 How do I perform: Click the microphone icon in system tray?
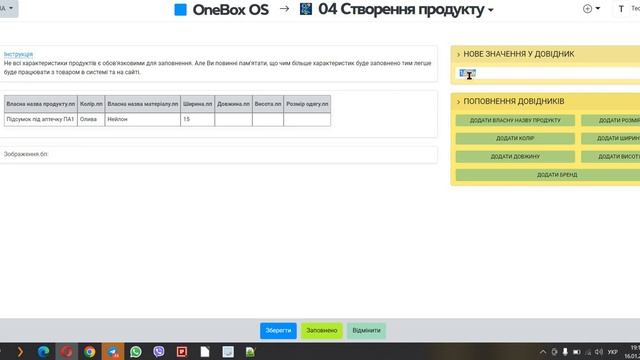click(565, 352)
